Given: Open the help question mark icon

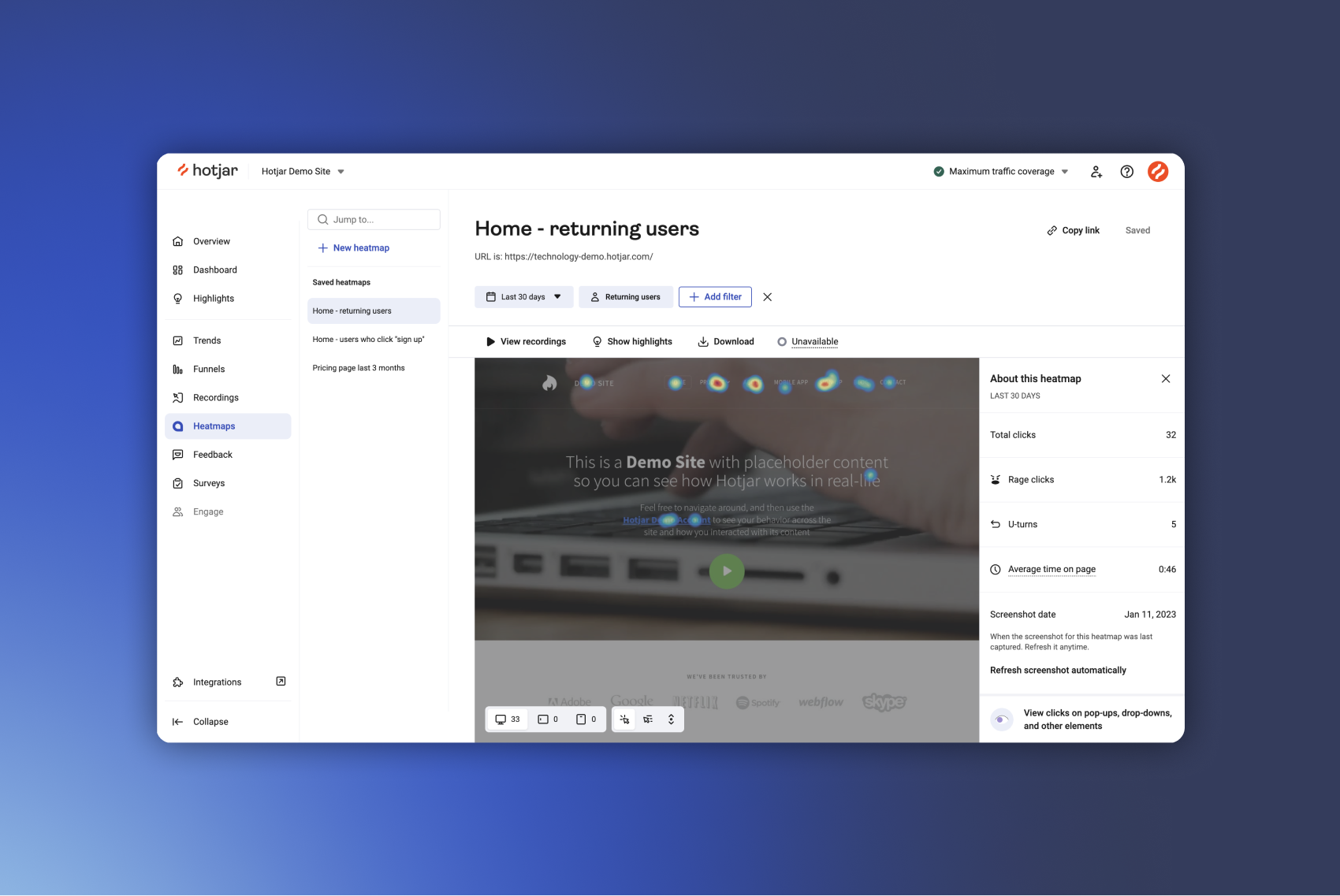Looking at the screenshot, I should (1127, 172).
